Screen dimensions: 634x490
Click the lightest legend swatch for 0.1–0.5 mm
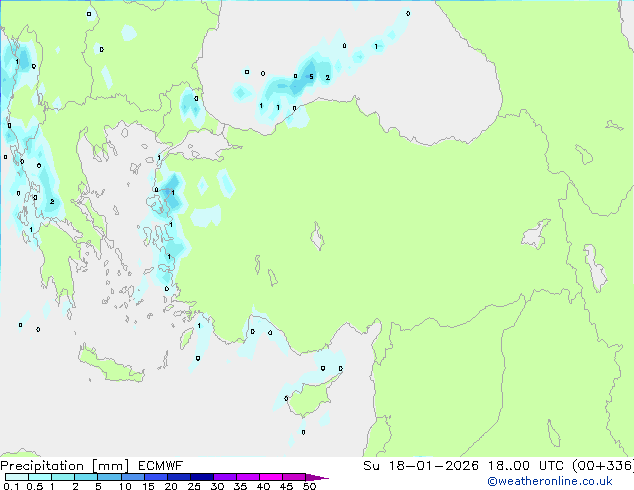point(17,477)
